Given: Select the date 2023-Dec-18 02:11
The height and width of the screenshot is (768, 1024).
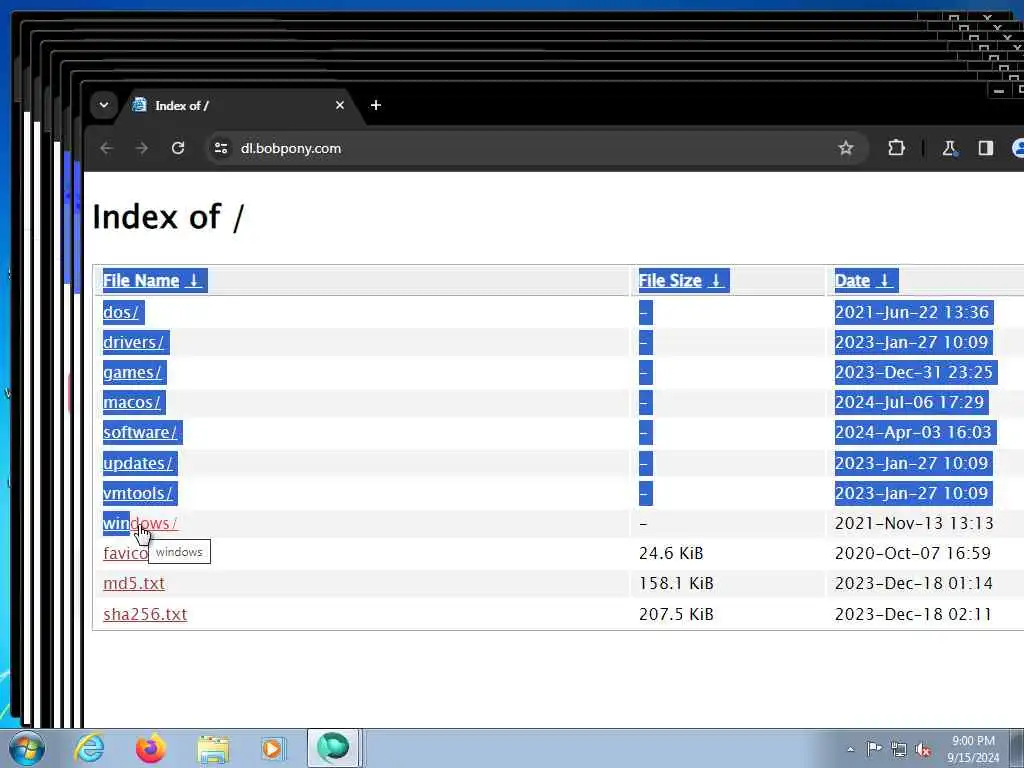Looking at the screenshot, I should [913, 614].
